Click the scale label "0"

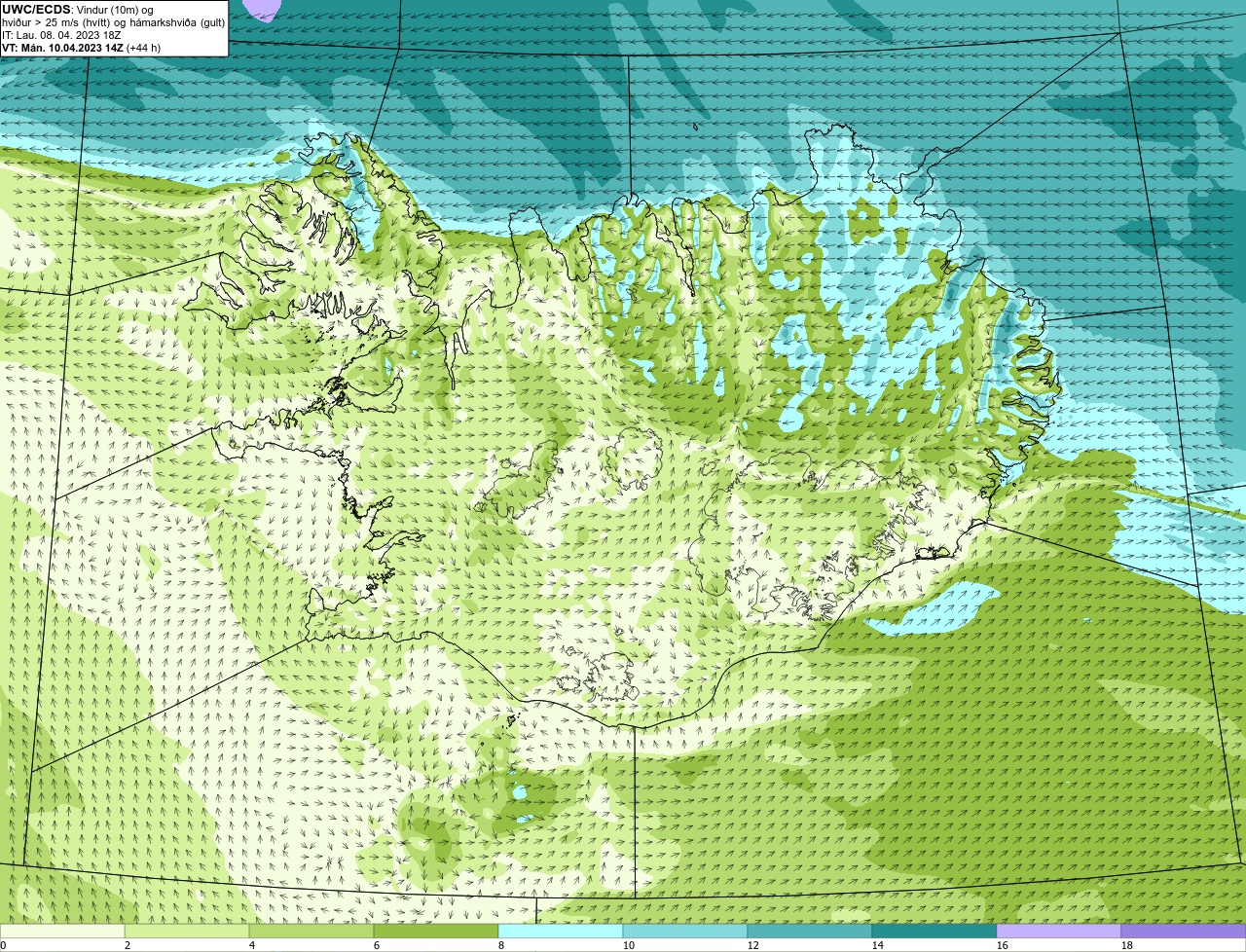click(4, 945)
